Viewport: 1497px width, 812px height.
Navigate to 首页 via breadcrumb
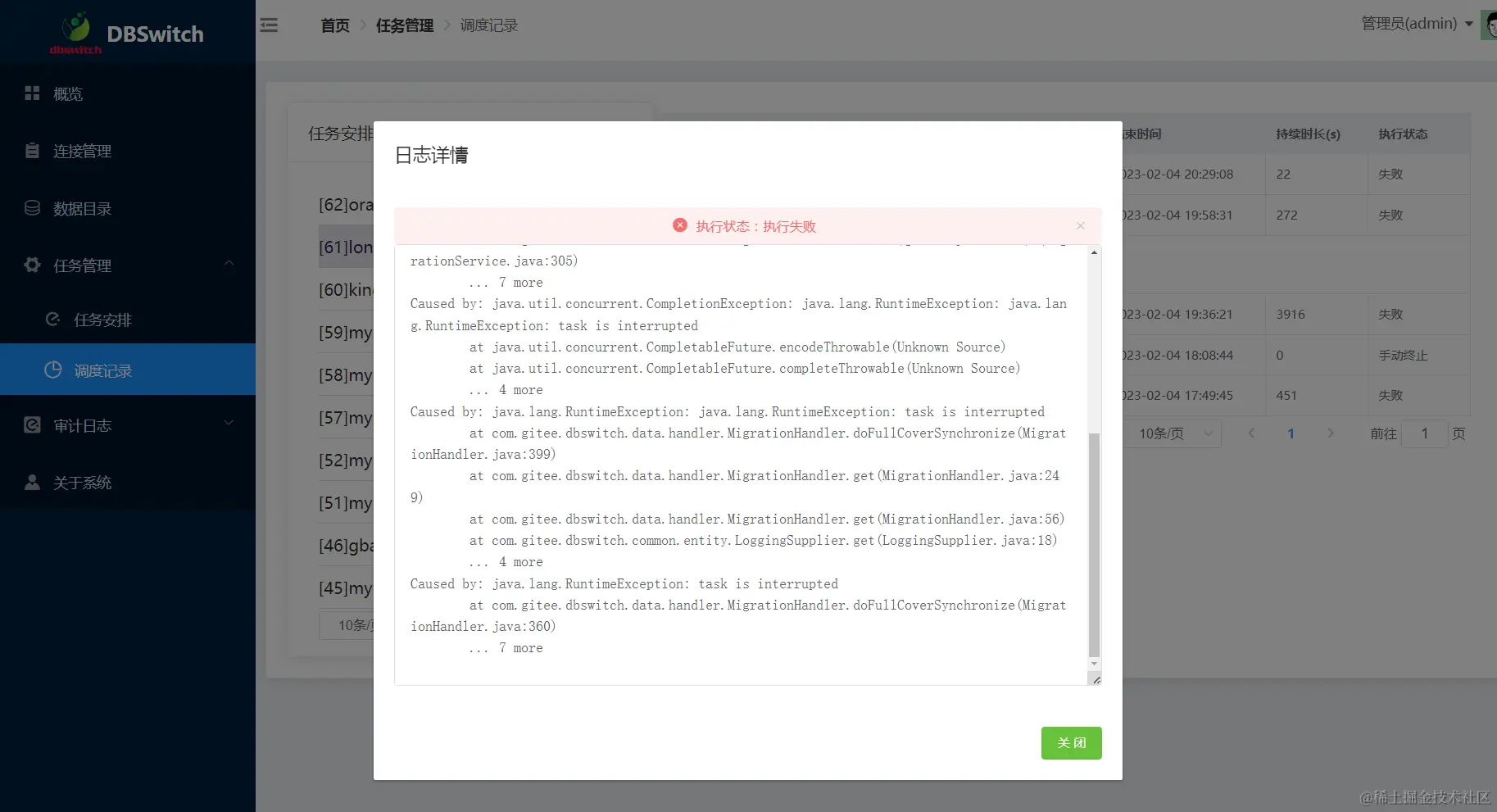[333, 25]
